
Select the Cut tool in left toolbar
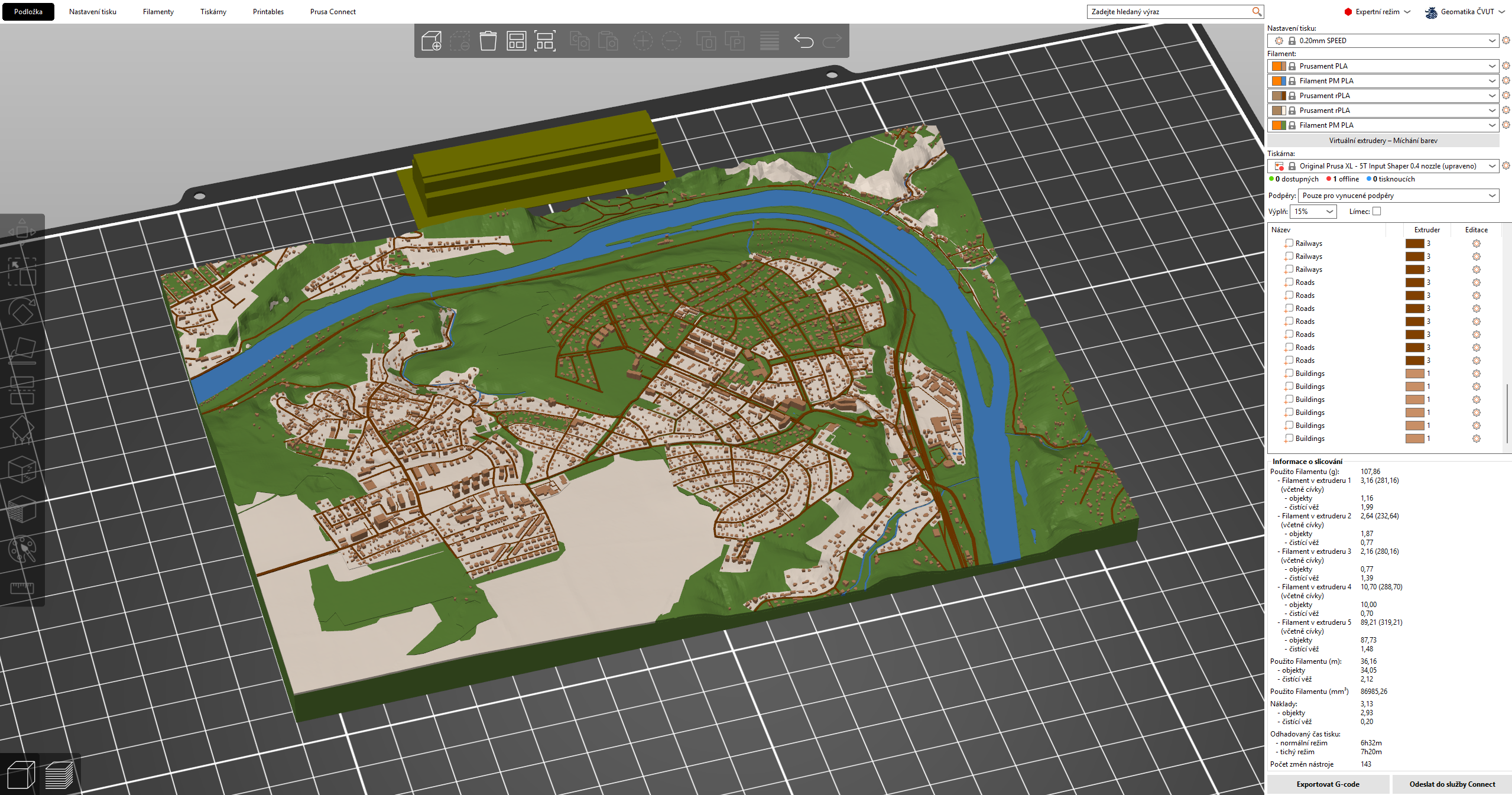(22, 390)
